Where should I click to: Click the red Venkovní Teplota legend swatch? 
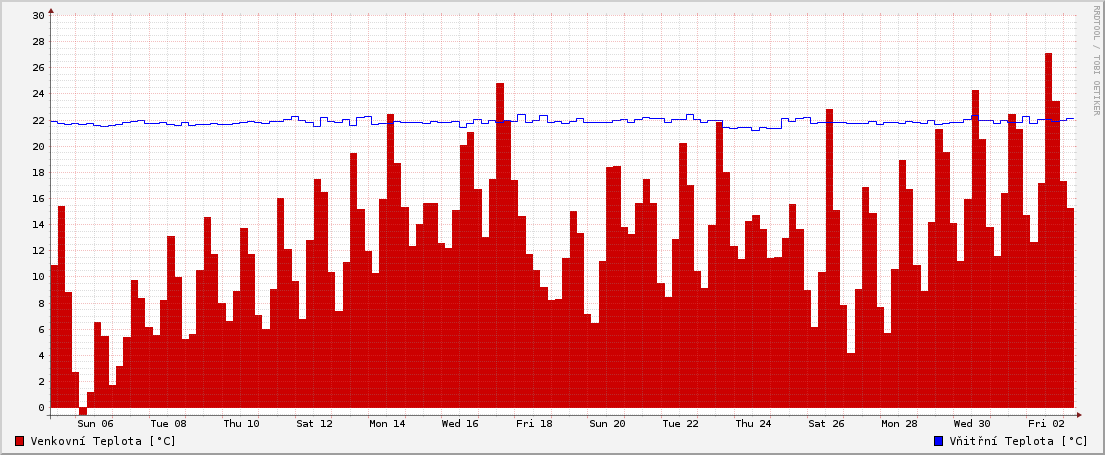click(x=20, y=441)
